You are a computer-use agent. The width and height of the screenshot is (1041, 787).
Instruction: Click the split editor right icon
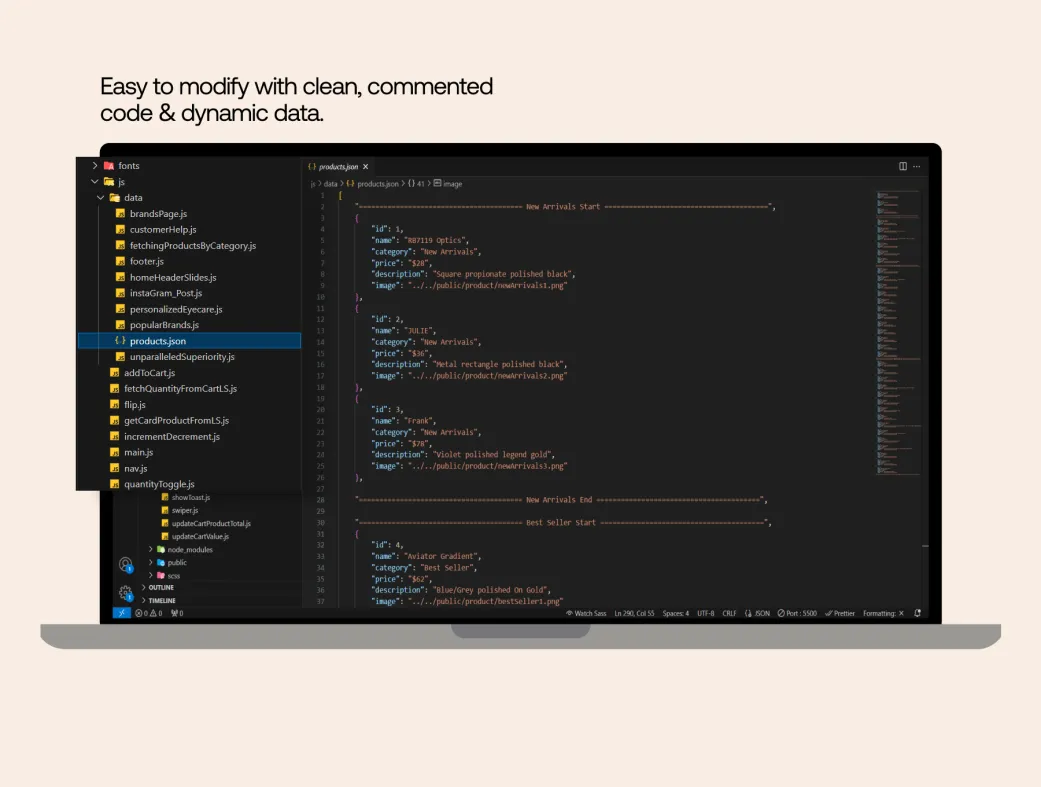903,166
